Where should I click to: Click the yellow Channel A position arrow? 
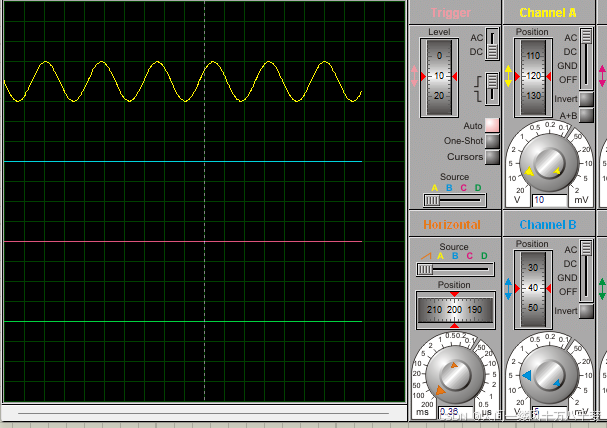(508, 76)
